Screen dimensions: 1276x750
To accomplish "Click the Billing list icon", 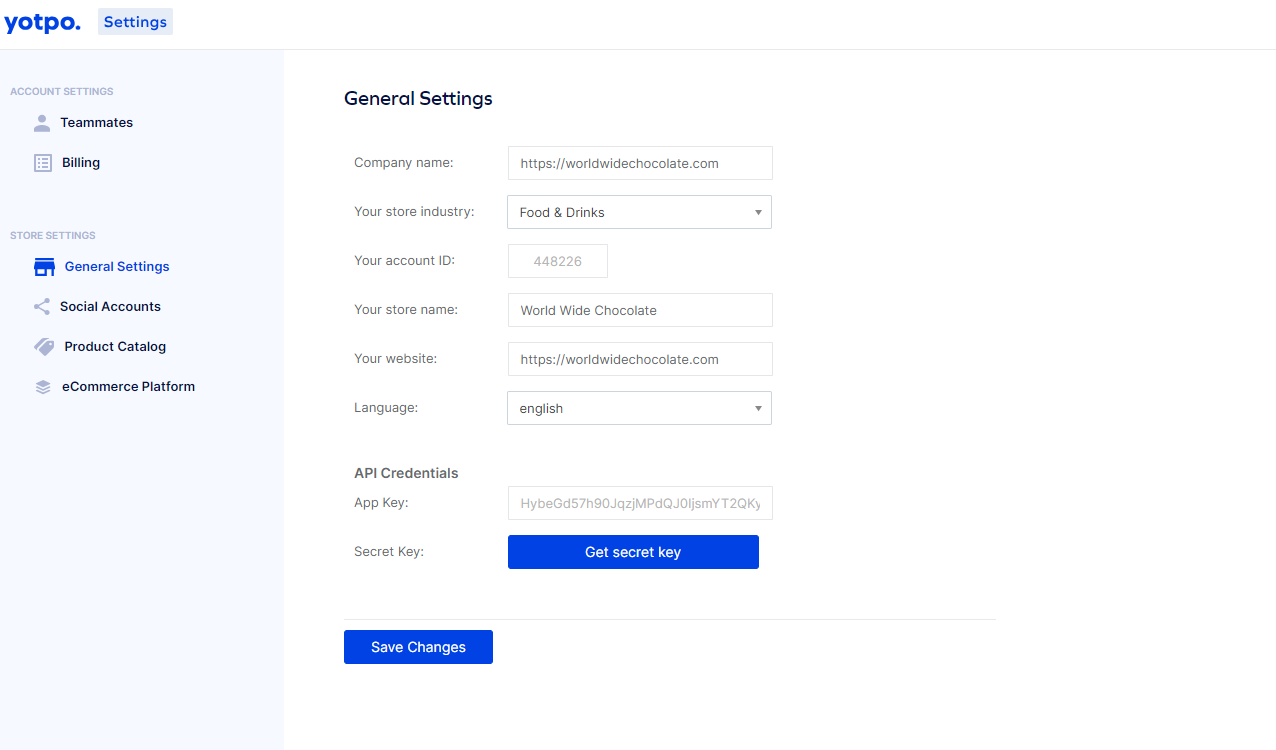I will [43, 163].
